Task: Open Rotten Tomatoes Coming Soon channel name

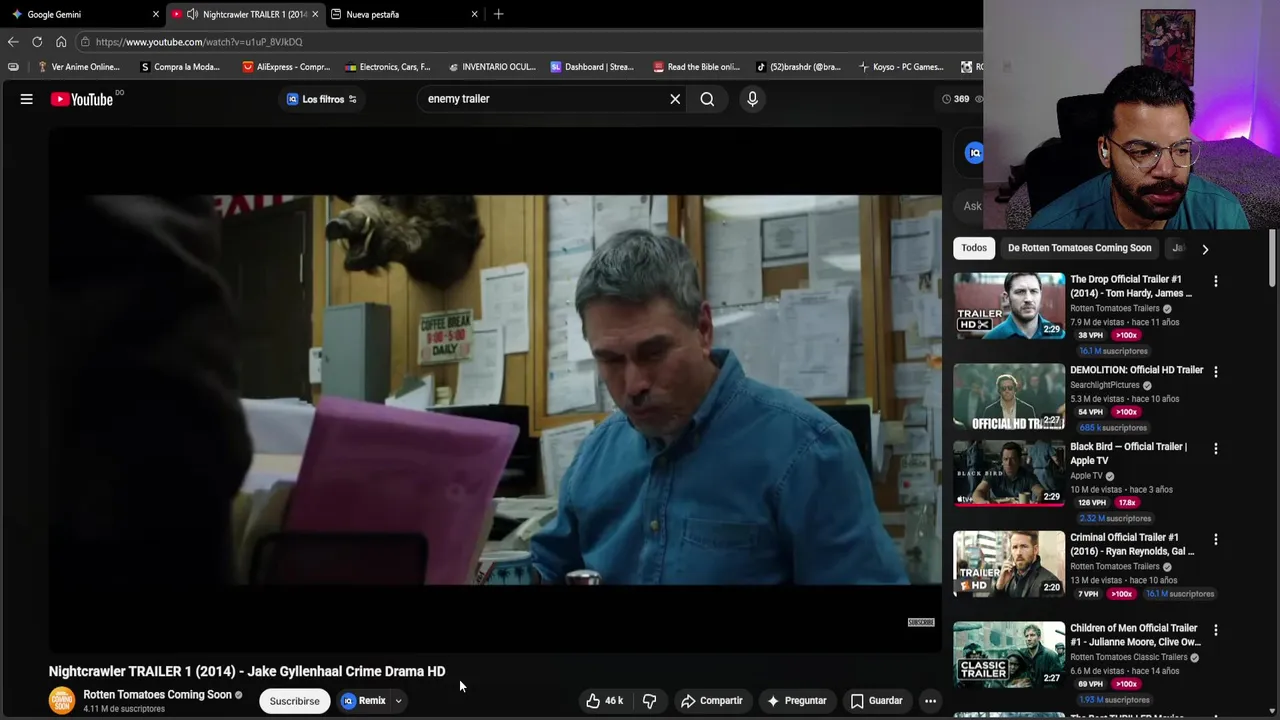Action: [157, 694]
